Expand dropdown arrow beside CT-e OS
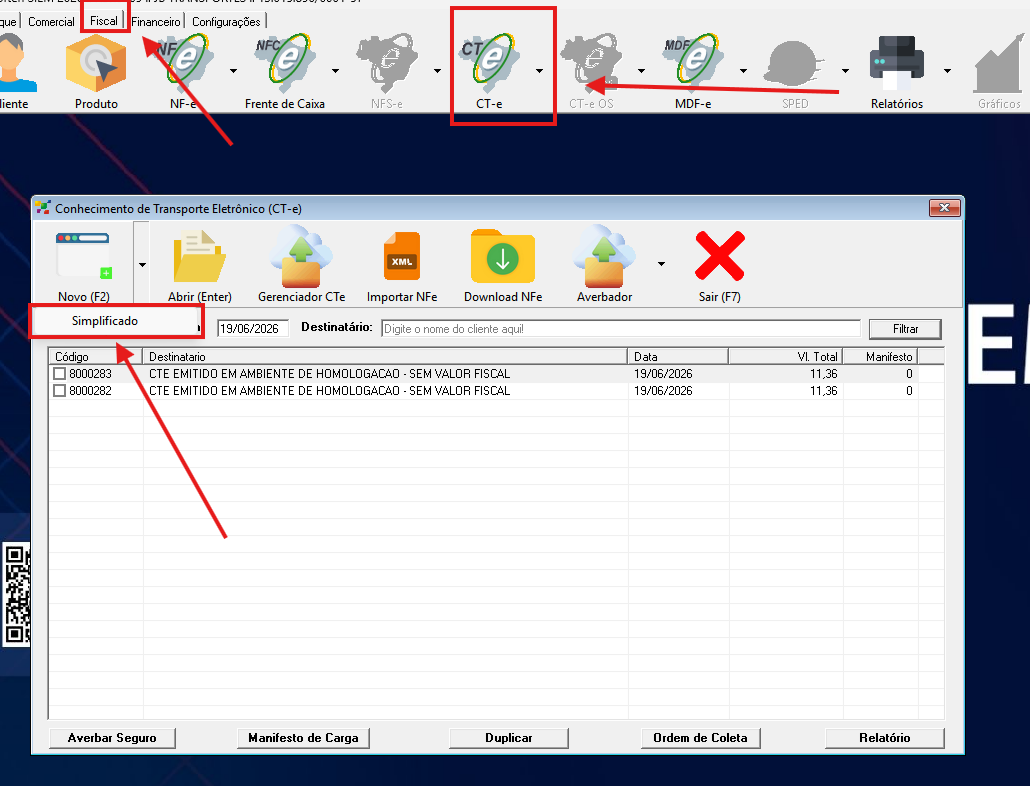1030x786 pixels. pyautogui.click(x=641, y=70)
